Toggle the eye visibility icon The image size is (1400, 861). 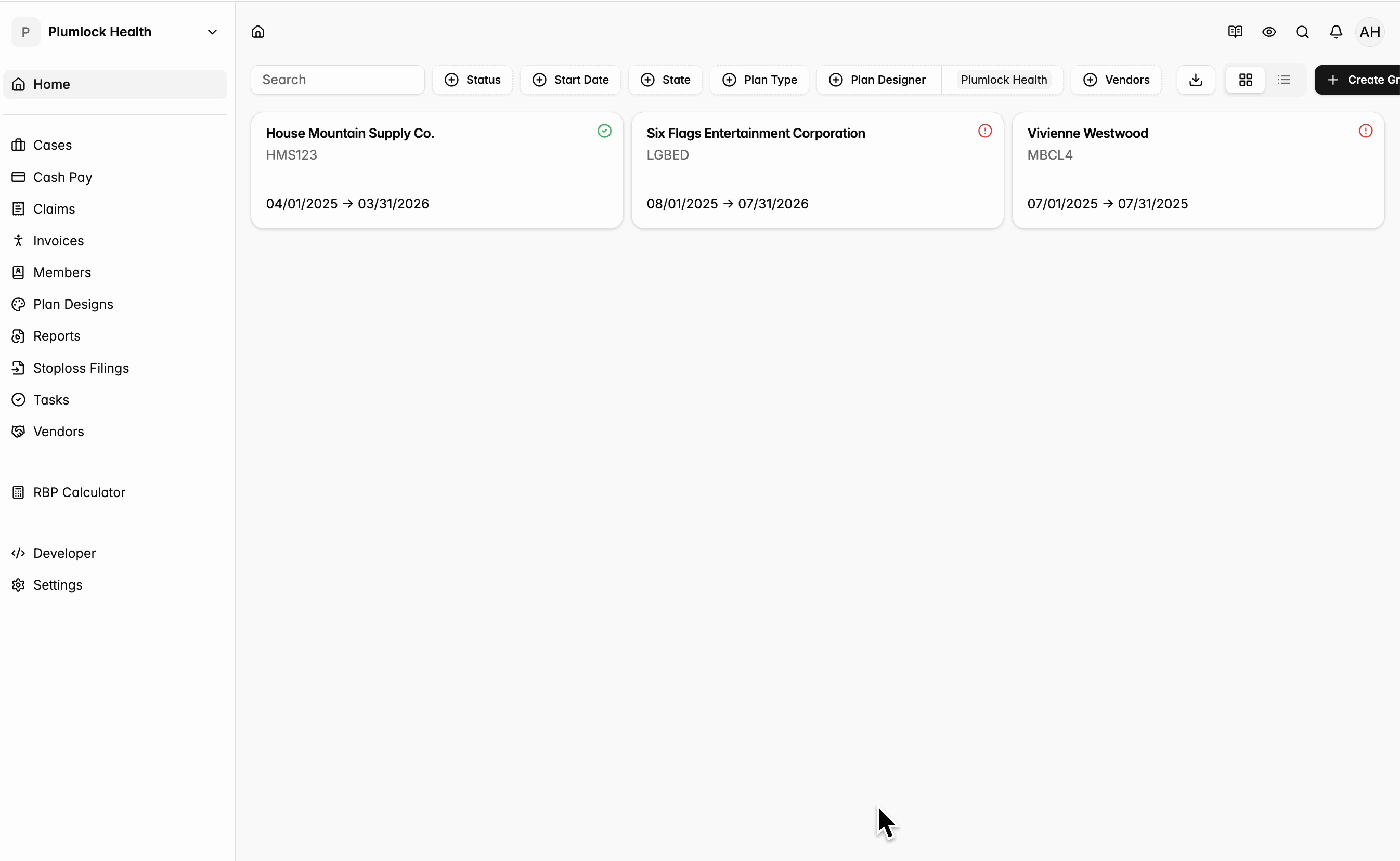[1268, 32]
